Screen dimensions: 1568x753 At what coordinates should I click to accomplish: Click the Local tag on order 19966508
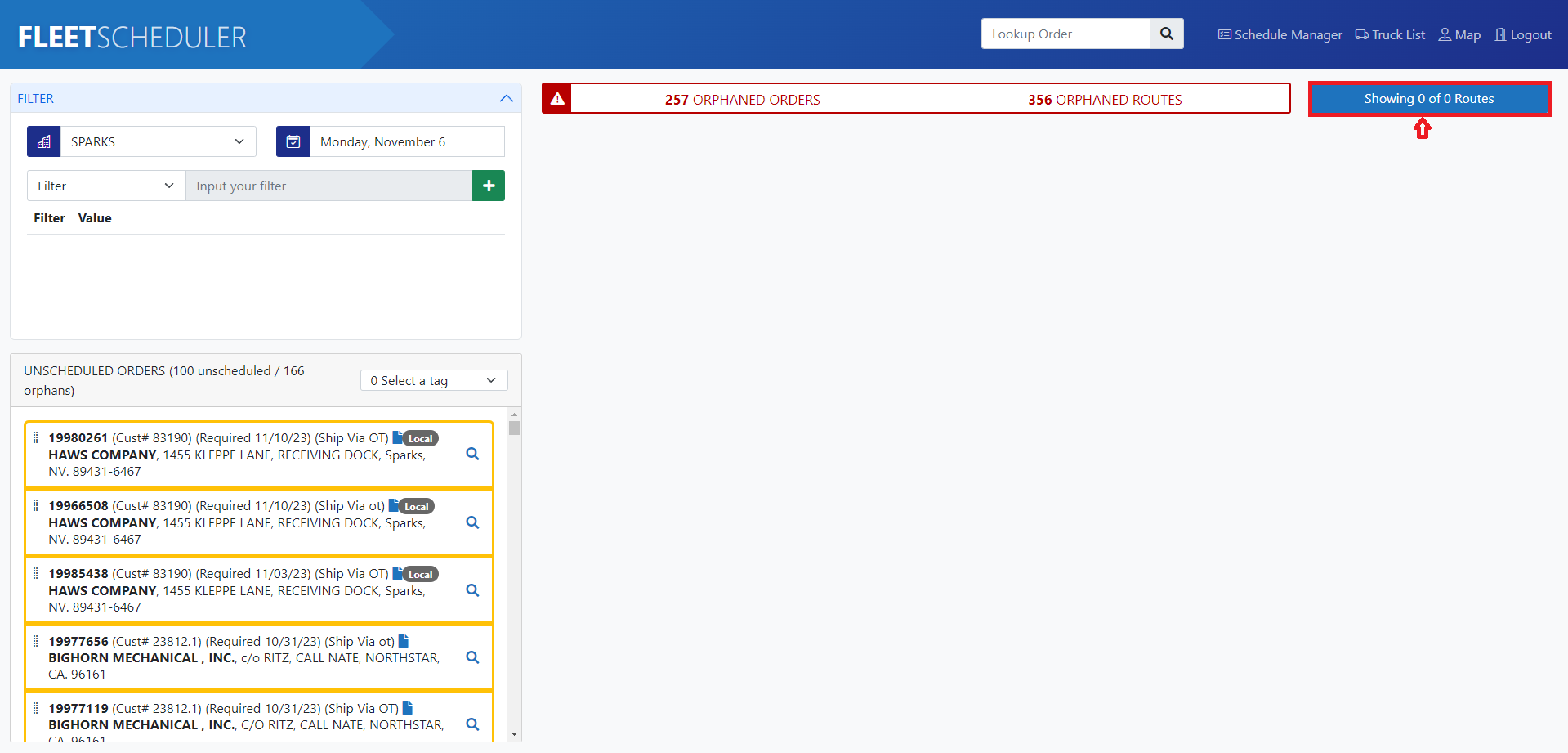pos(417,506)
